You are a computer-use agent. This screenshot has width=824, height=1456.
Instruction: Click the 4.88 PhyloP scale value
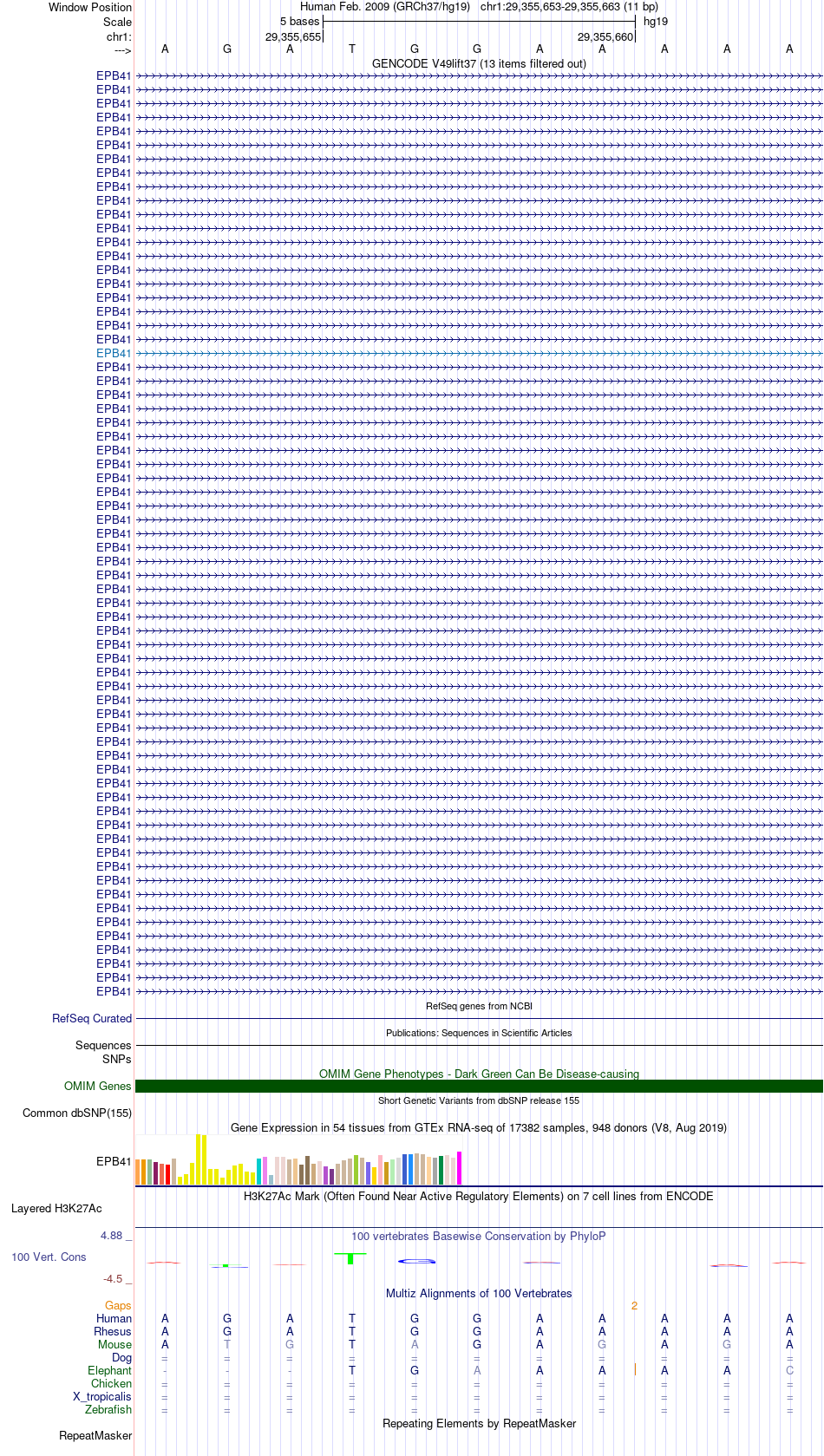pyautogui.click(x=112, y=1235)
